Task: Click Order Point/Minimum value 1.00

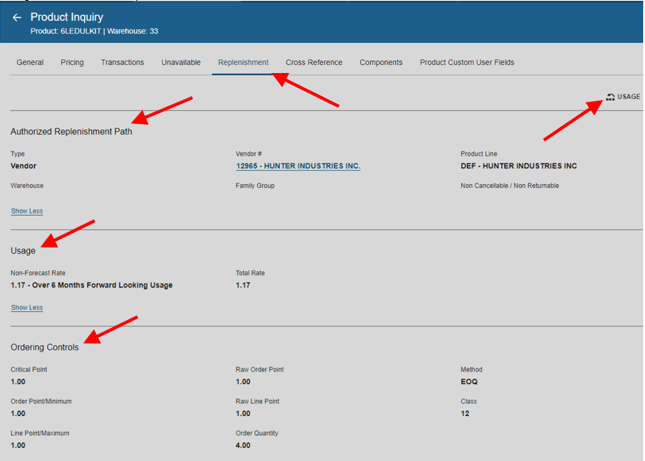Action: [x=18, y=413]
